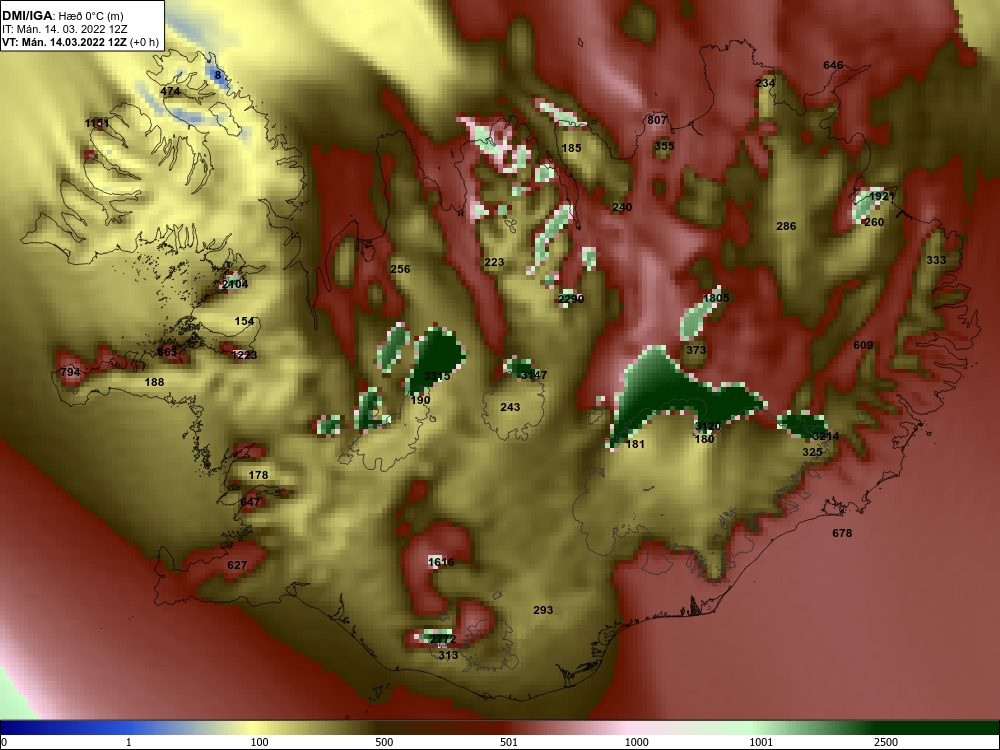This screenshot has height=750, width=1000.
Task: Click the 474 value in the Westfjords
Action: click(x=170, y=91)
